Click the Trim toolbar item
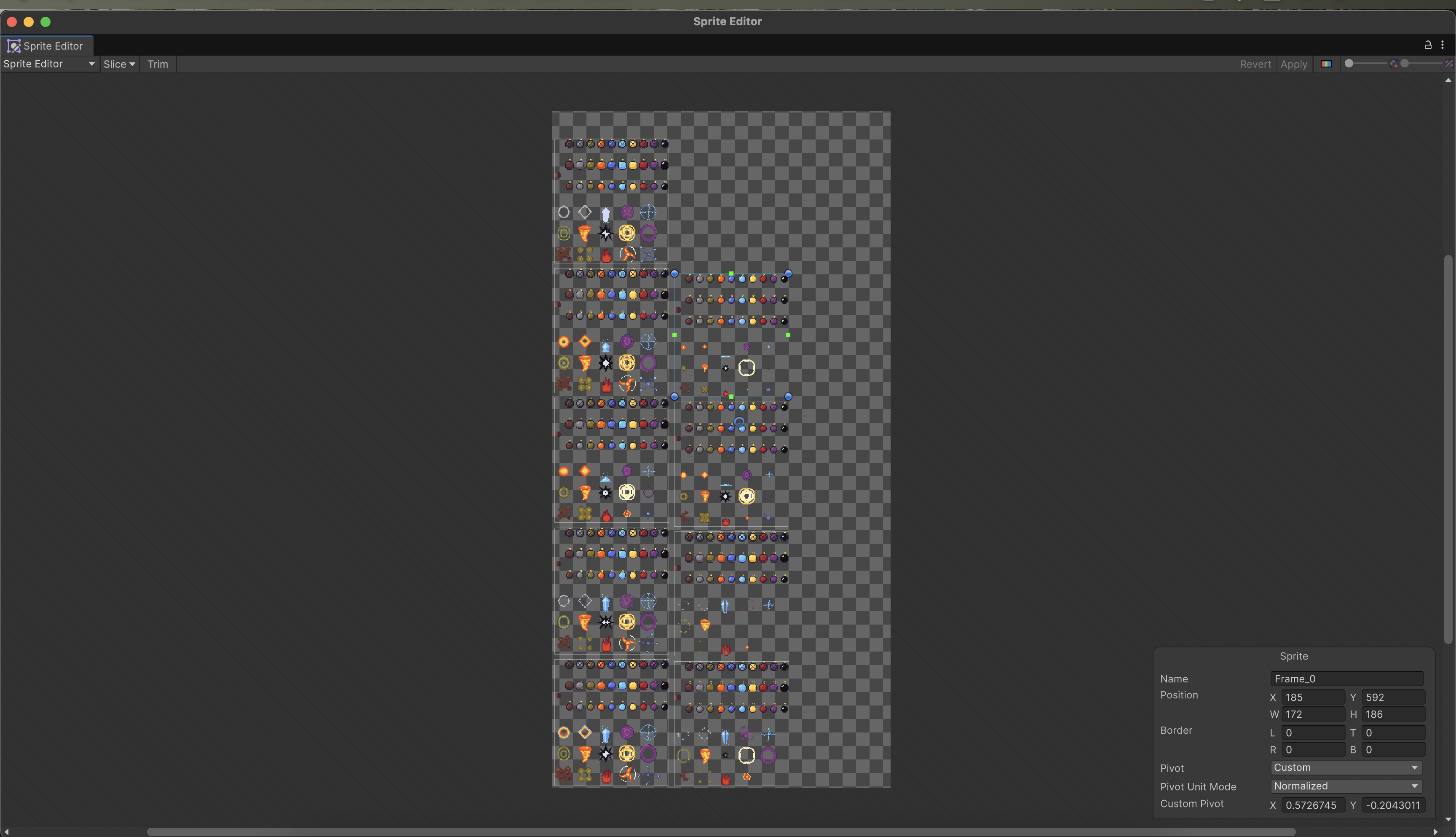The image size is (1456, 837). point(158,64)
